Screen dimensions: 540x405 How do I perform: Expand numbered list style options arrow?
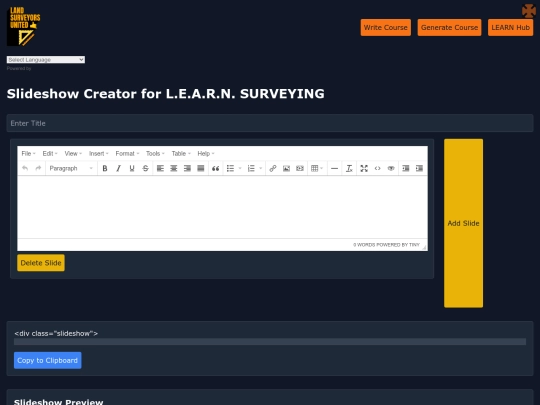[261, 168]
